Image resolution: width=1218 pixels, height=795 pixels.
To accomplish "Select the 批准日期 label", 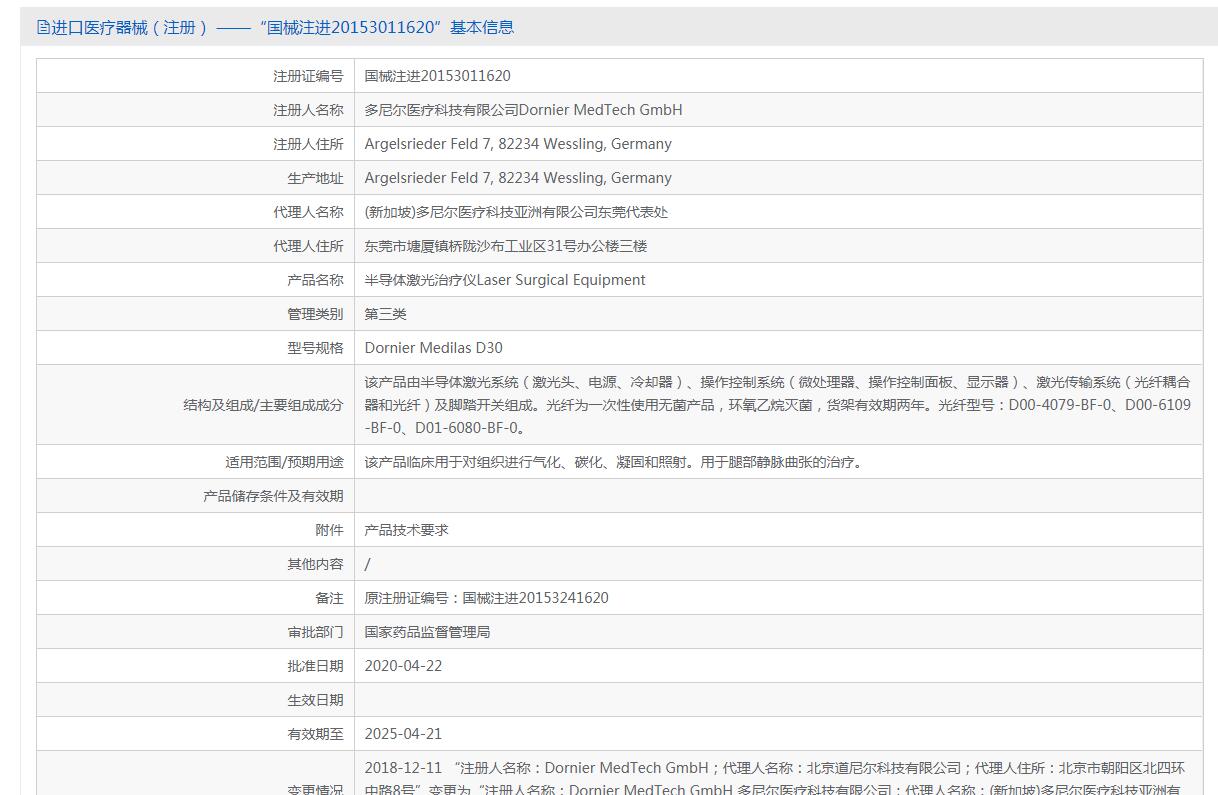I will point(315,666).
